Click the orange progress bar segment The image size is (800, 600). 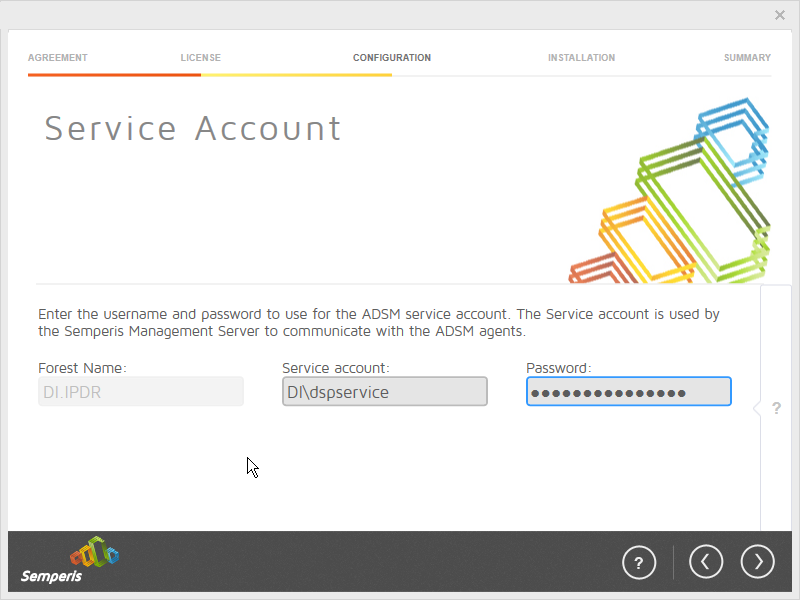tap(114, 75)
